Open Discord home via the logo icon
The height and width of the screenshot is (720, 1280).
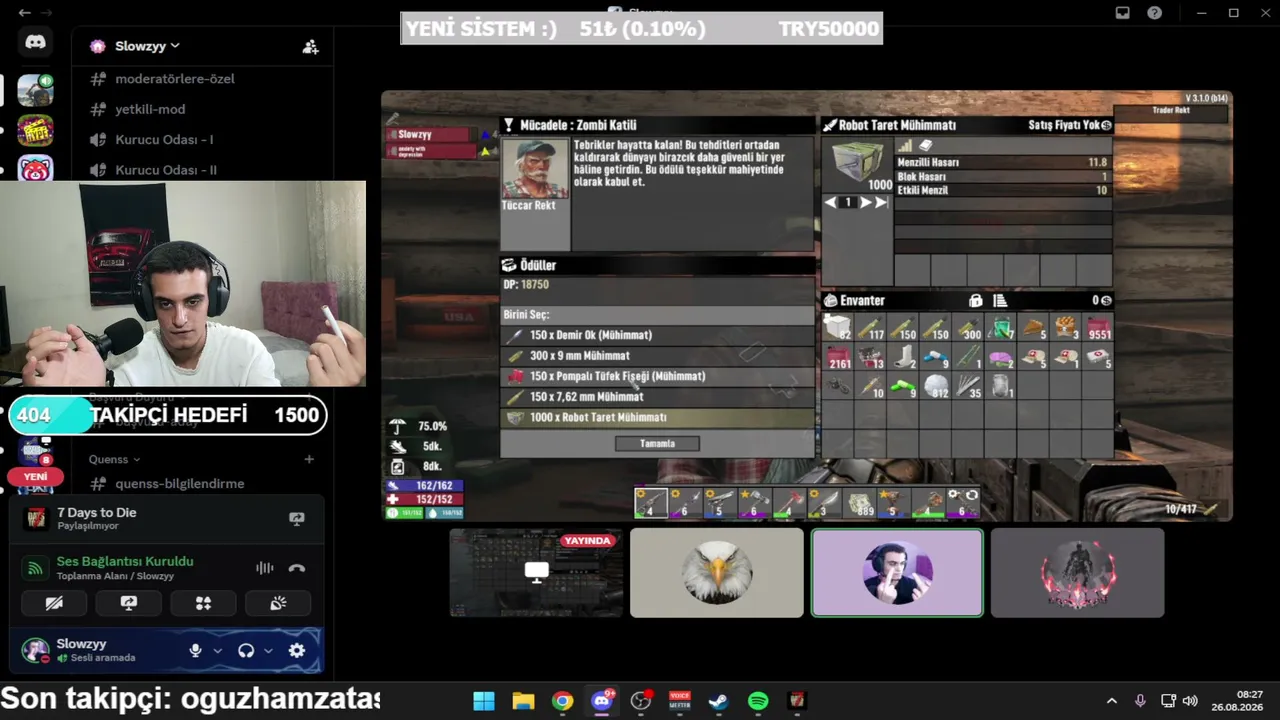pos(35,42)
